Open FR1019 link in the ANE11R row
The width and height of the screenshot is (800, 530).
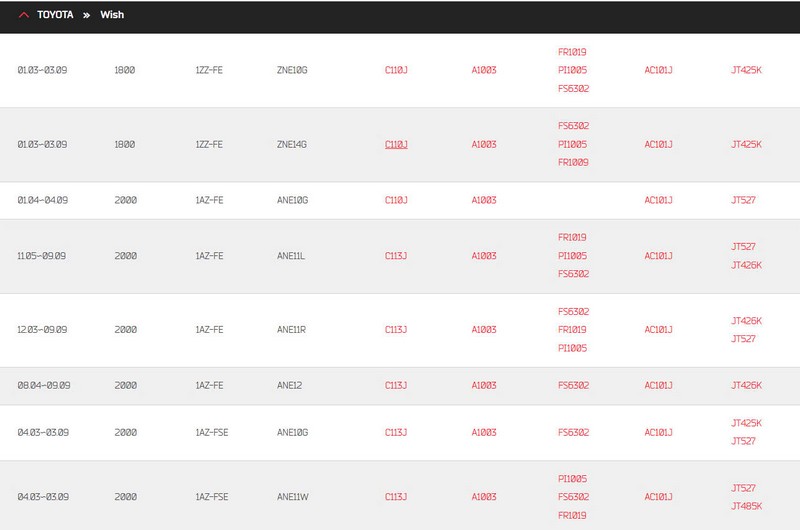(x=573, y=330)
